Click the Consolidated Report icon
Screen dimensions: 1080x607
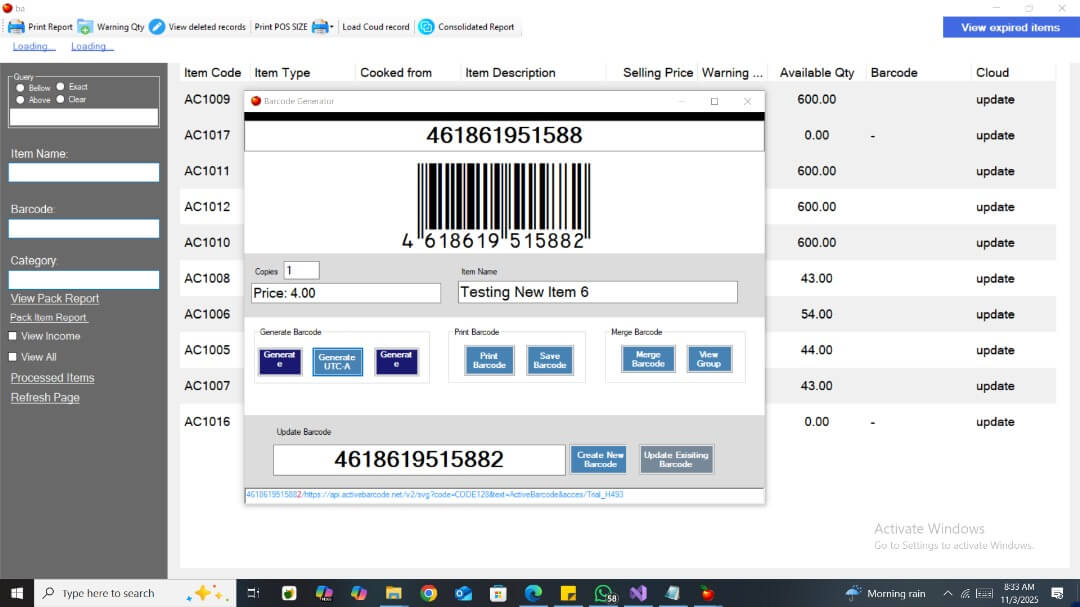(426, 27)
